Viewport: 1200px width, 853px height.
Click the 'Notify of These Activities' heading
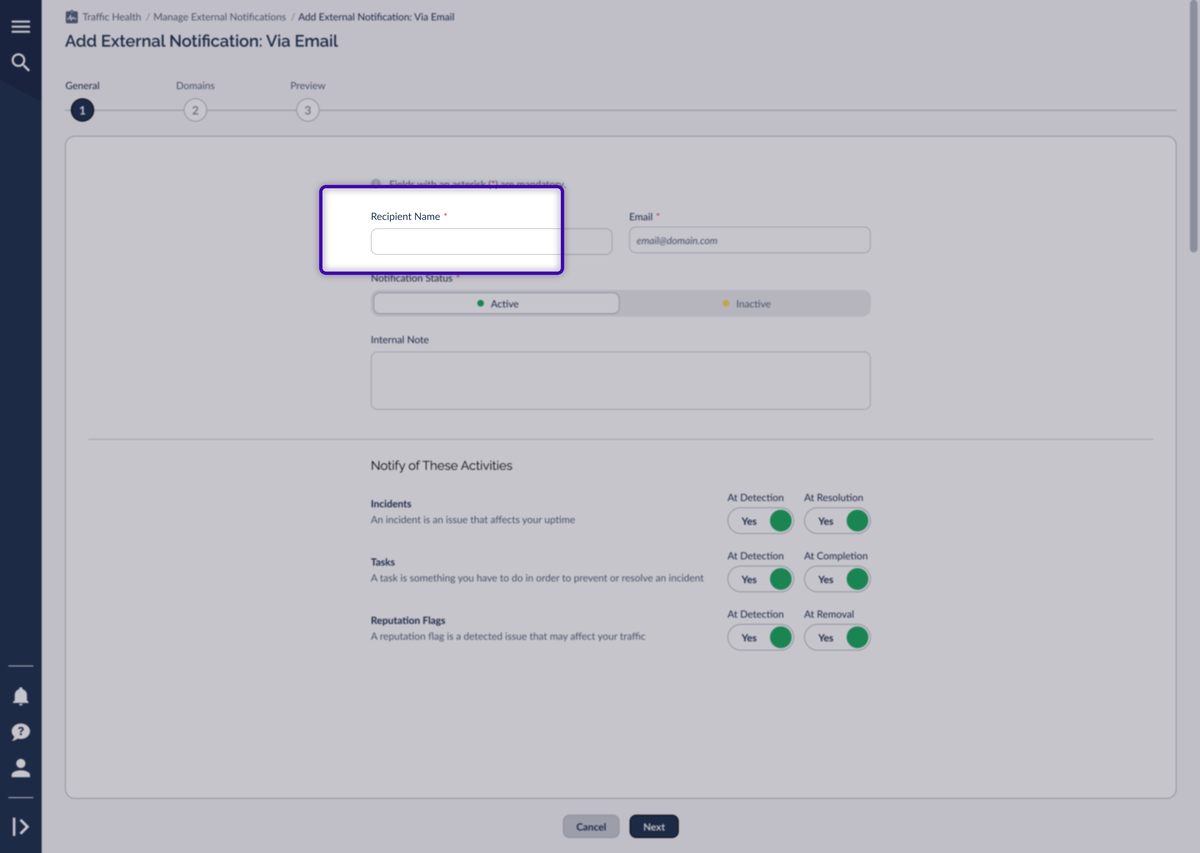[x=442, y=465]
